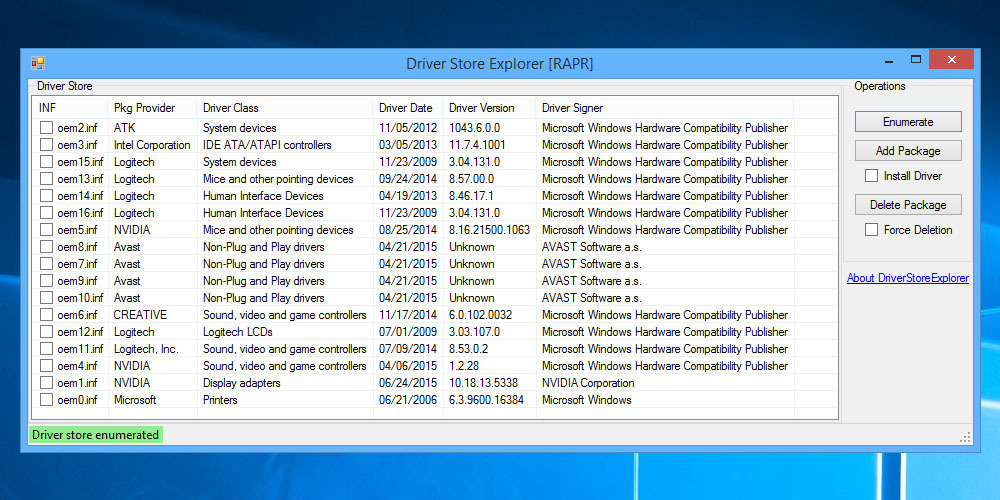Select the oem9.inf checkbox
This screenshot has height=500, width=1000.
[x=47, y=281]
